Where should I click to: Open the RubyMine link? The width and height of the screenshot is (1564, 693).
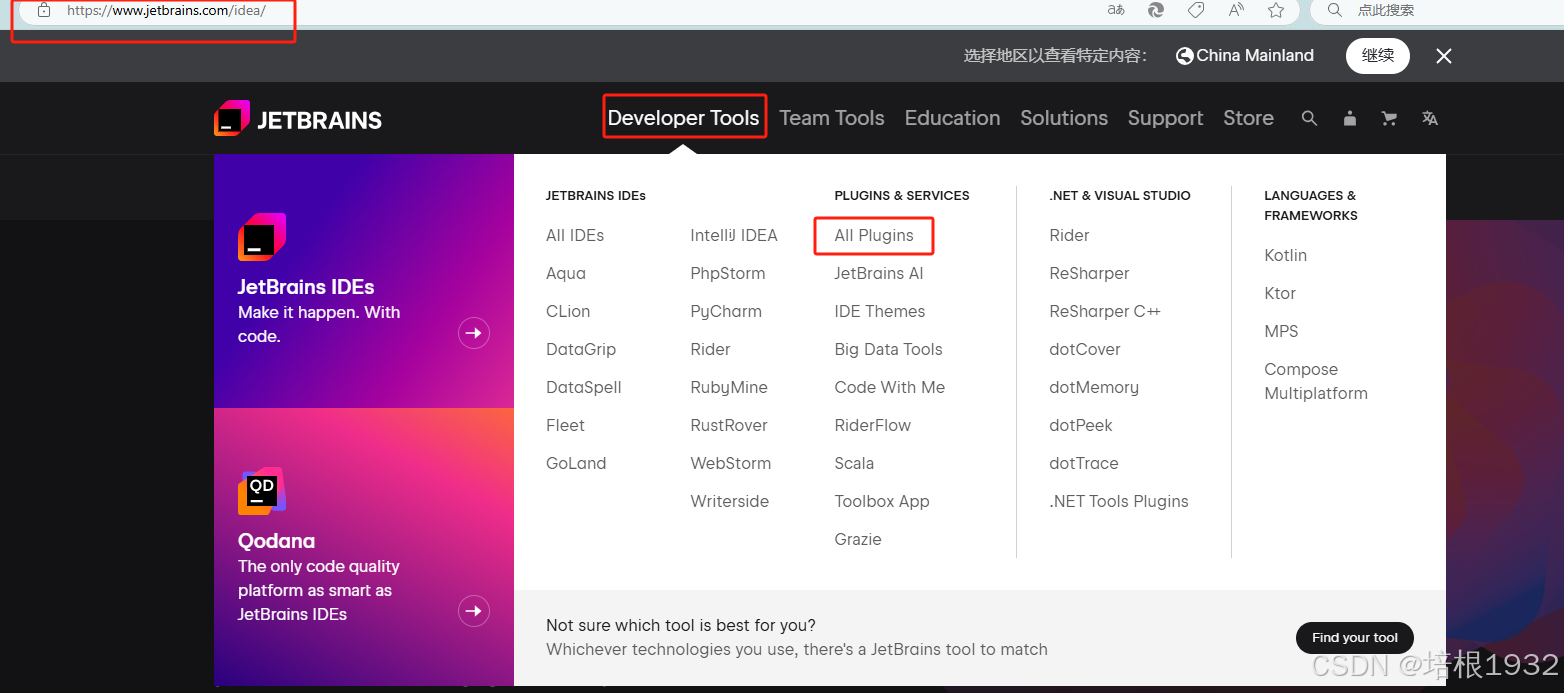pos(729,388)
